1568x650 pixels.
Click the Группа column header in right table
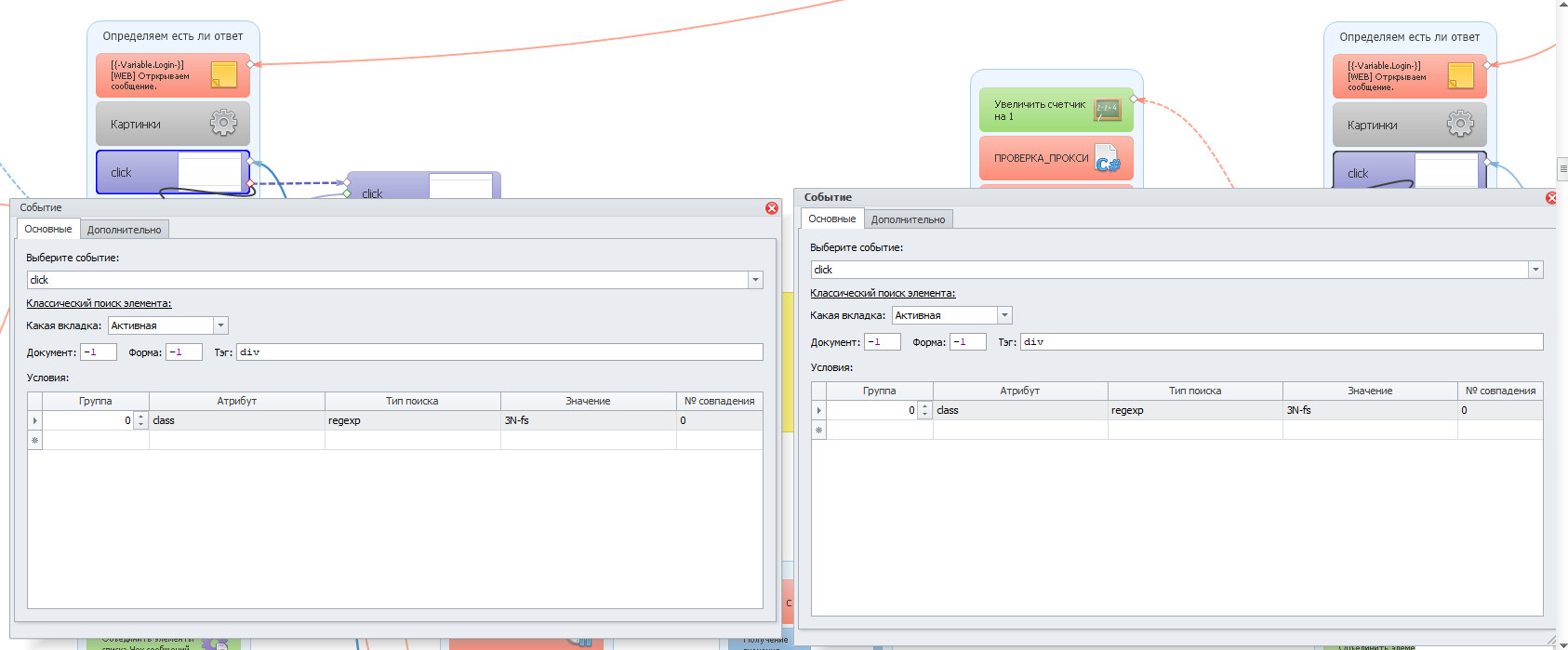coord(880,391)
